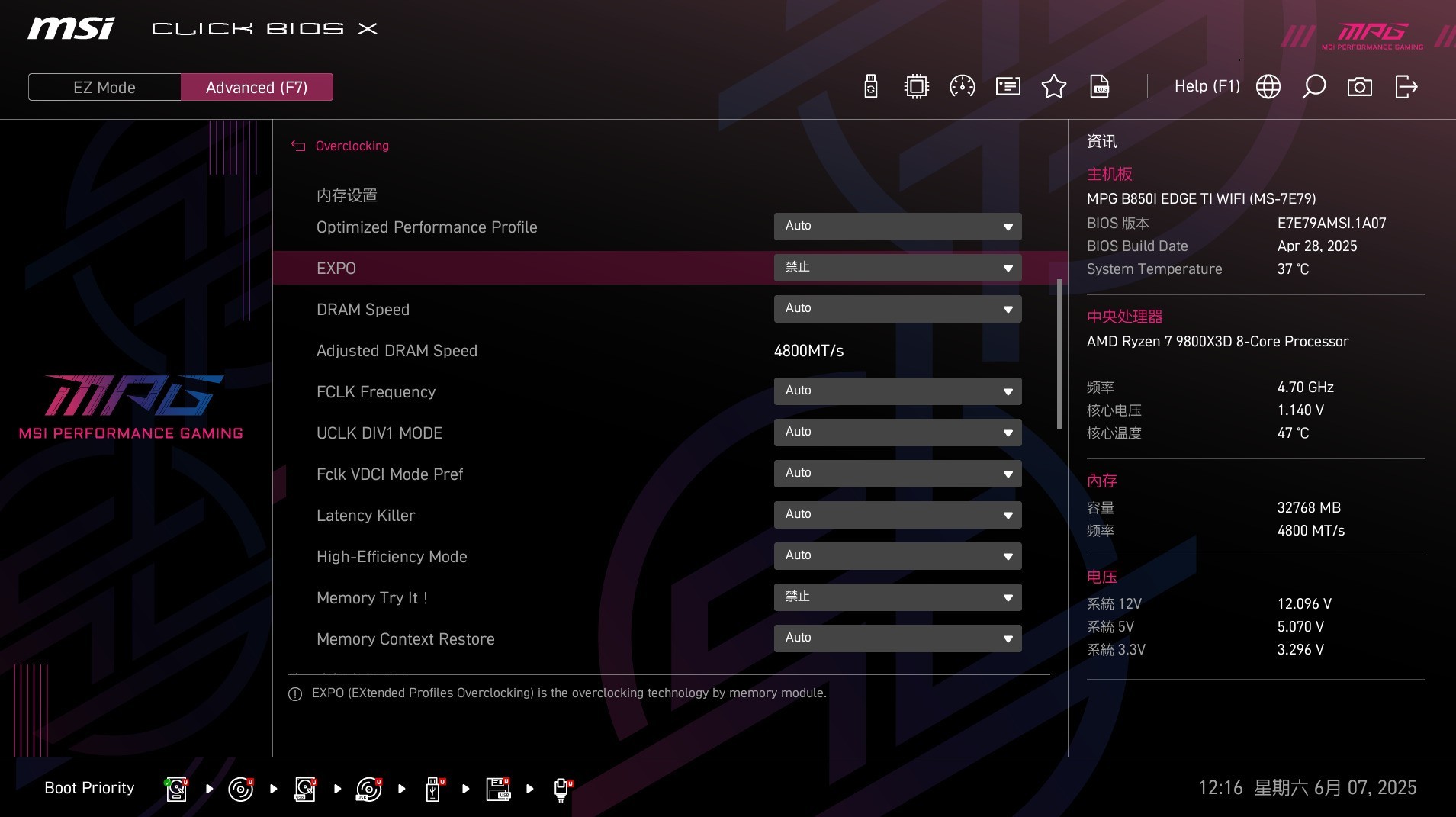1456x817 pixels.
Task: Click the 内存设置 section heading
Action: pyautogui.click(x=347, y=195)
